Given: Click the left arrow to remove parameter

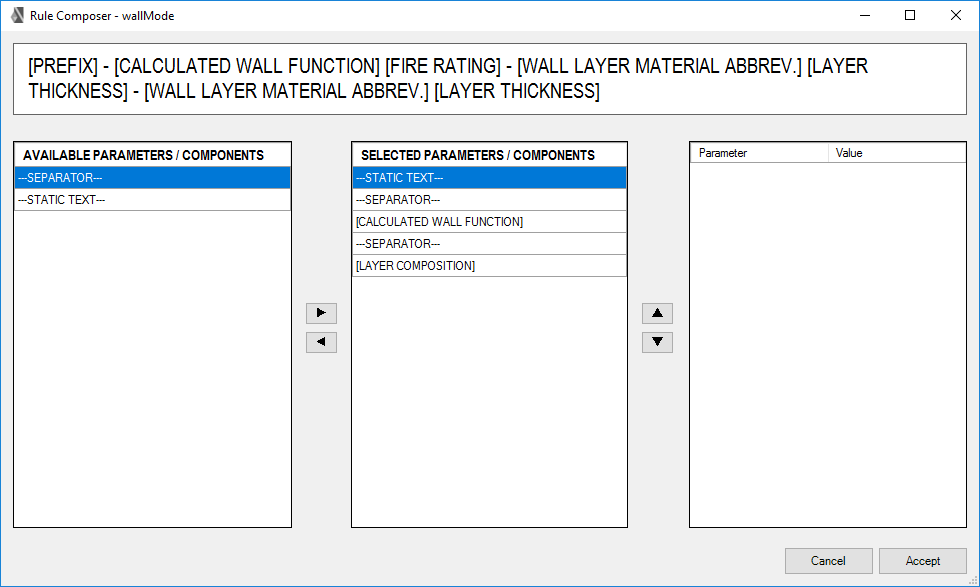Looking at the screenshot, I should coord(321,341).
